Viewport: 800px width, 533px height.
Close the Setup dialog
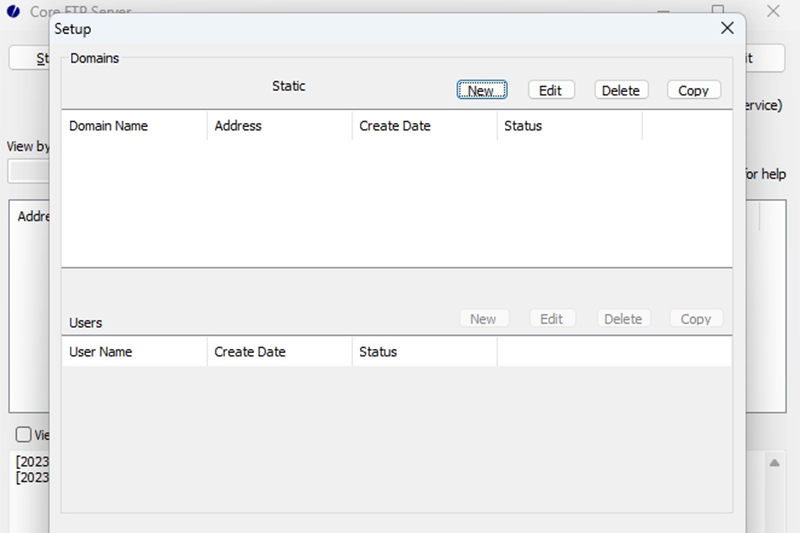point(727,28)
